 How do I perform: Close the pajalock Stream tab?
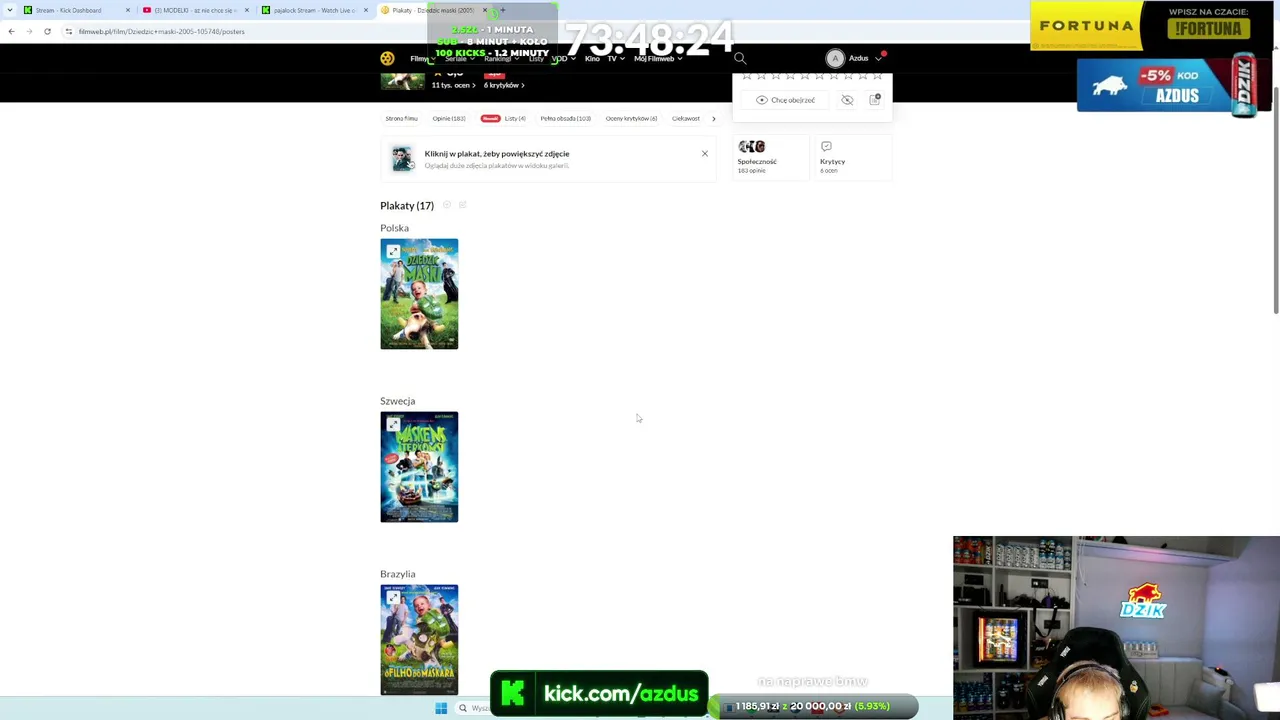366,10
